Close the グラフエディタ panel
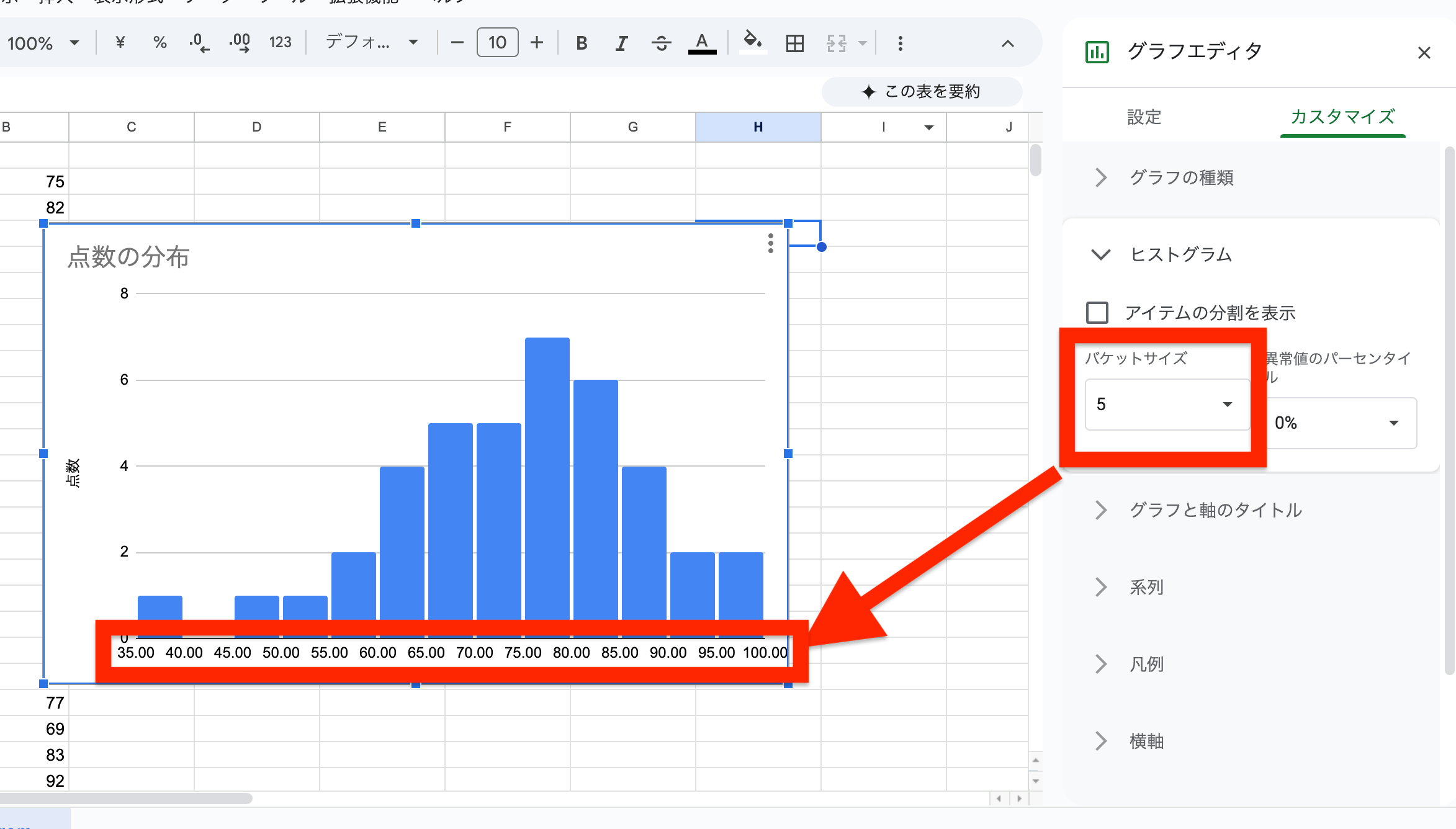The image size is (1456, 829). pyautogui.click(x=1424, y=52)
